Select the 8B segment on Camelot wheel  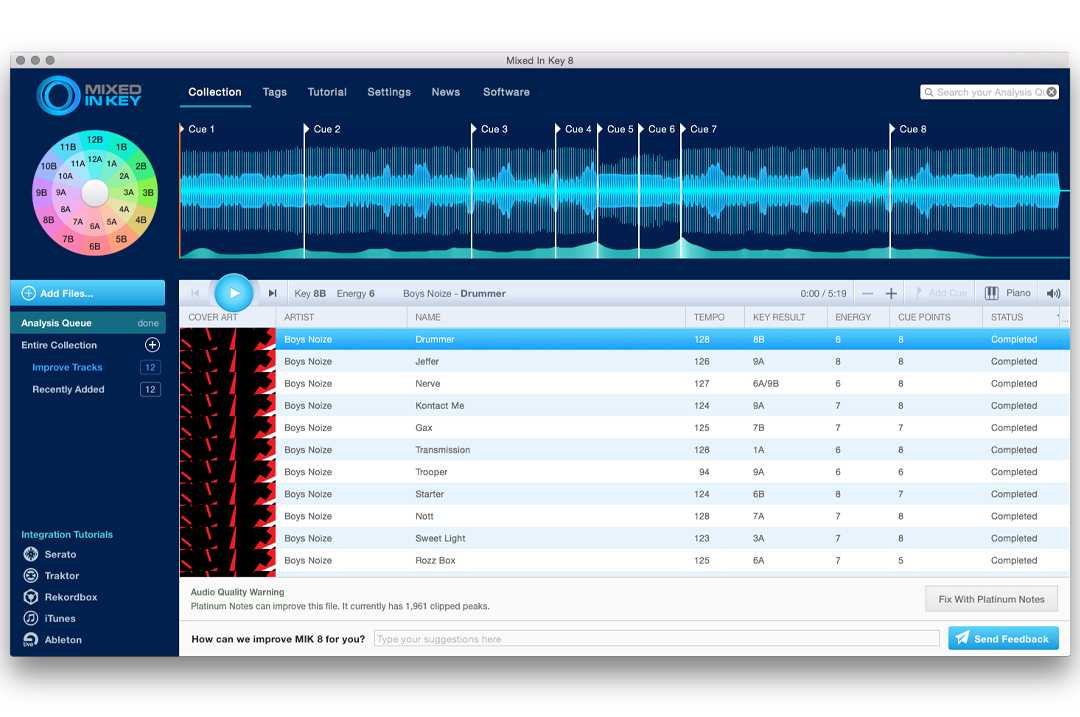(48, 219)
